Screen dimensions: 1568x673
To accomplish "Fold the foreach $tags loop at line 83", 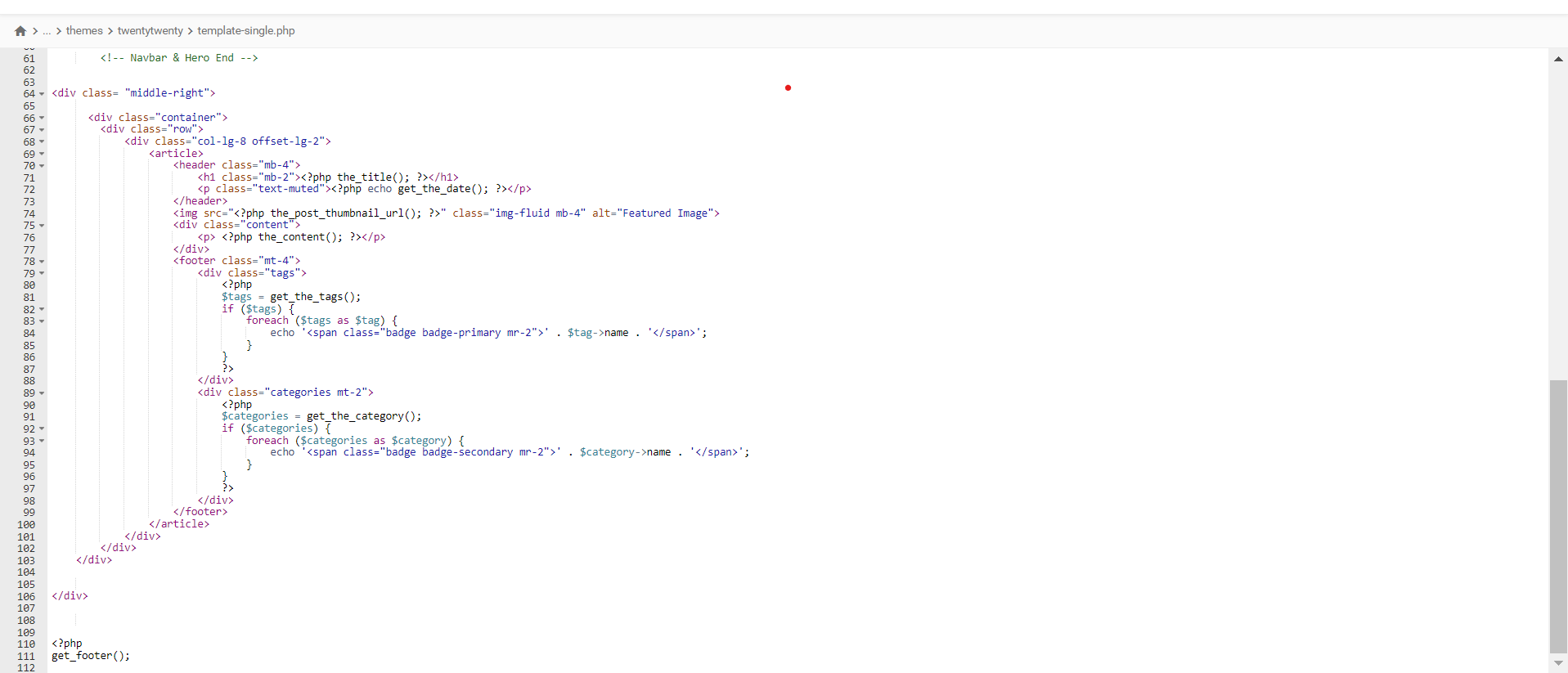I will (x=42, y=321).
